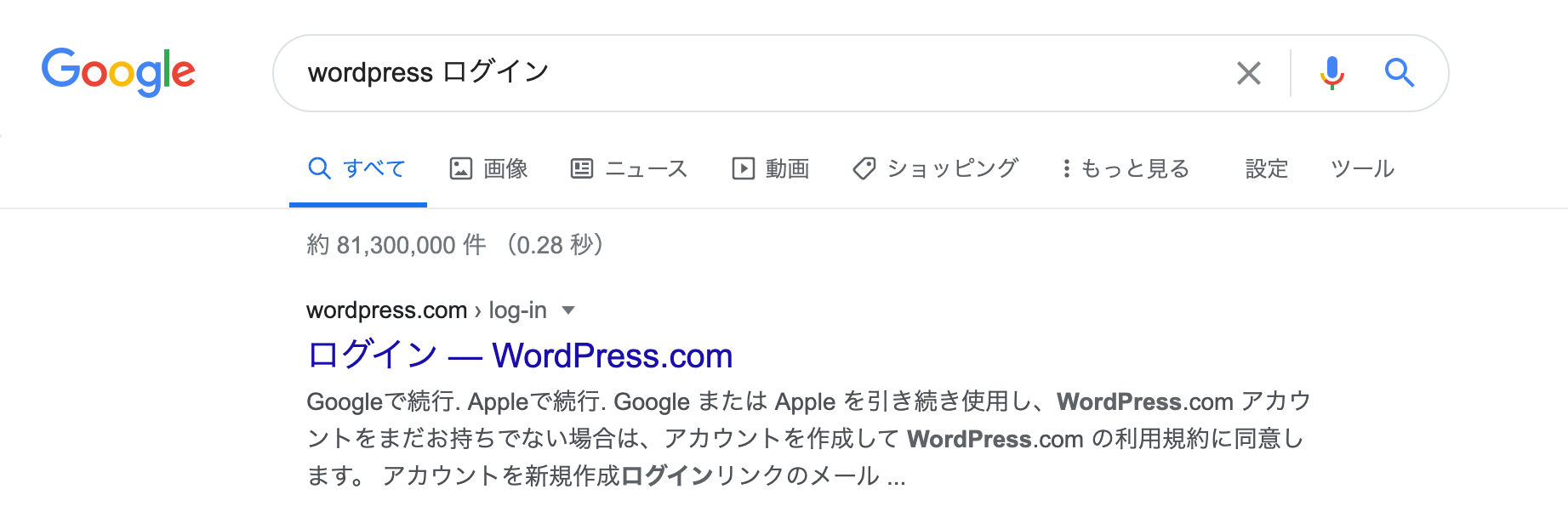
Task: Expand the arrow next to wordpress.com › log-in
Action: click(x=569, y=310)
